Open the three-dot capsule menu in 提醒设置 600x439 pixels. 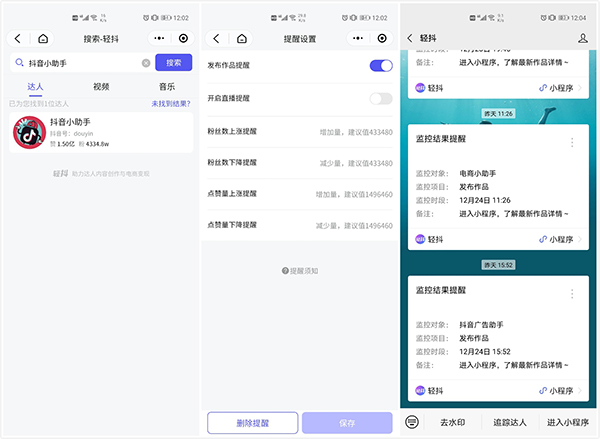point(358,38)
